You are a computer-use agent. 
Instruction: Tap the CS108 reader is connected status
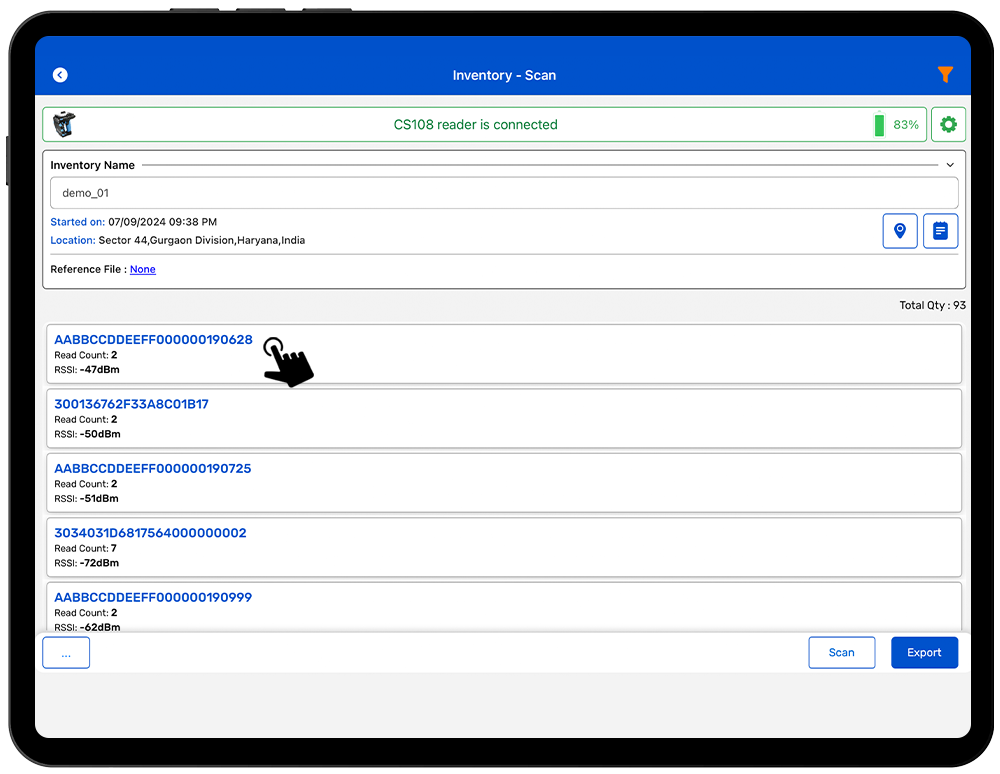475,125
